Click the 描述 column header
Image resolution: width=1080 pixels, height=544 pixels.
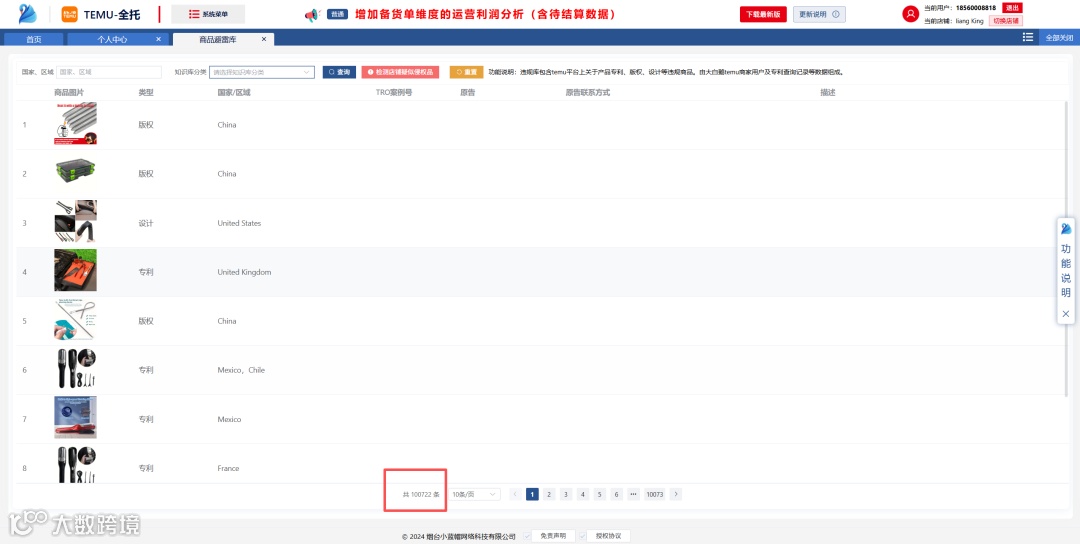[x=827, y=92]
